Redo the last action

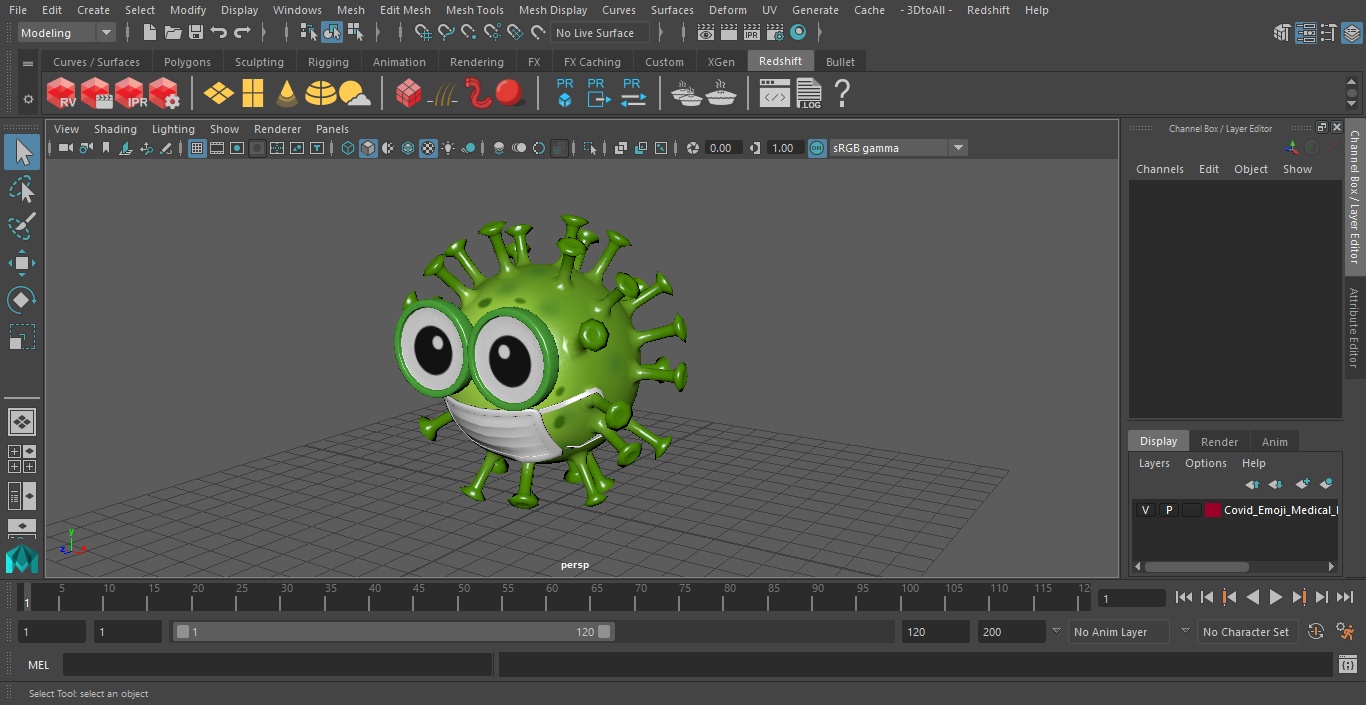242,33
